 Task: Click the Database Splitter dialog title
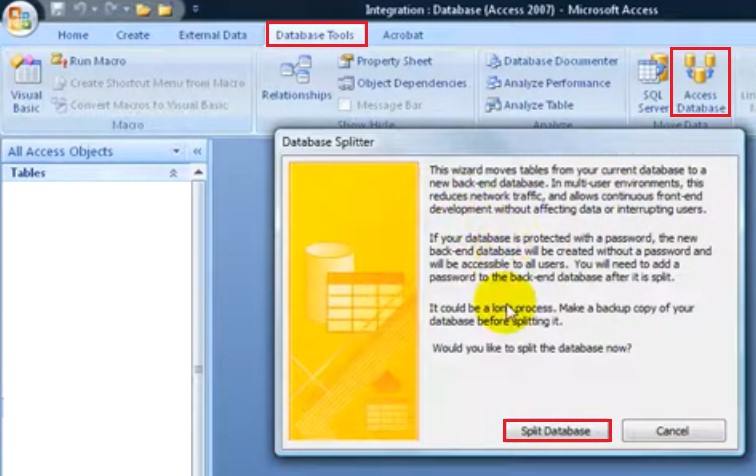328,142
